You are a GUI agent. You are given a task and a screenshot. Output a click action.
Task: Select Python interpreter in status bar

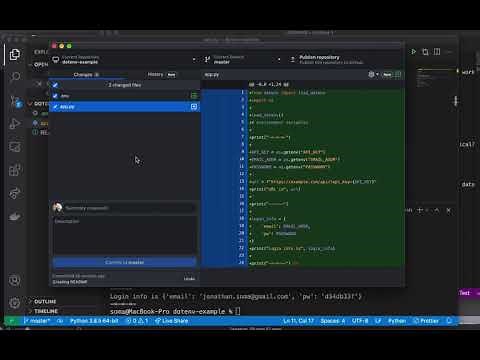pyautogui.click(x=94, y=321)
